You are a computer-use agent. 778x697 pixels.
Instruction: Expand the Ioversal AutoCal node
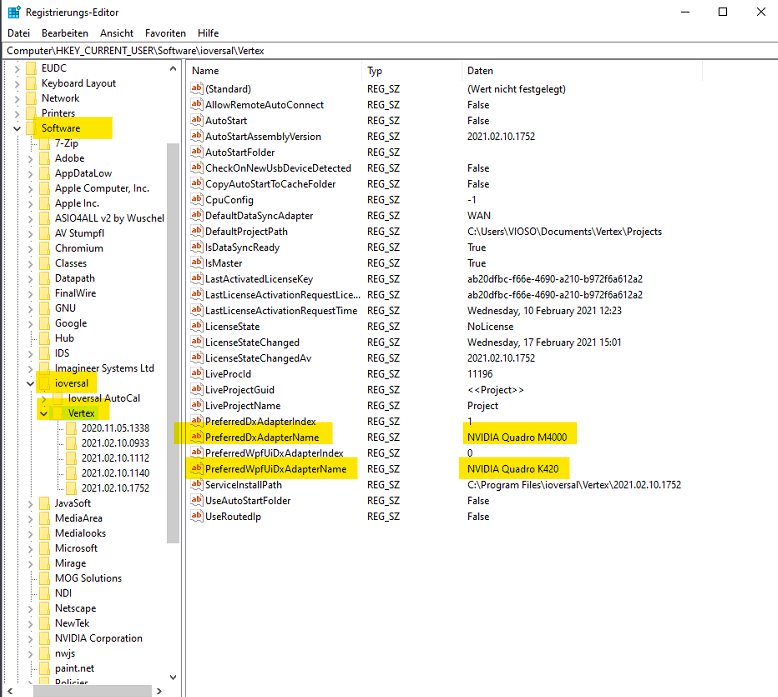click(44, 398)
